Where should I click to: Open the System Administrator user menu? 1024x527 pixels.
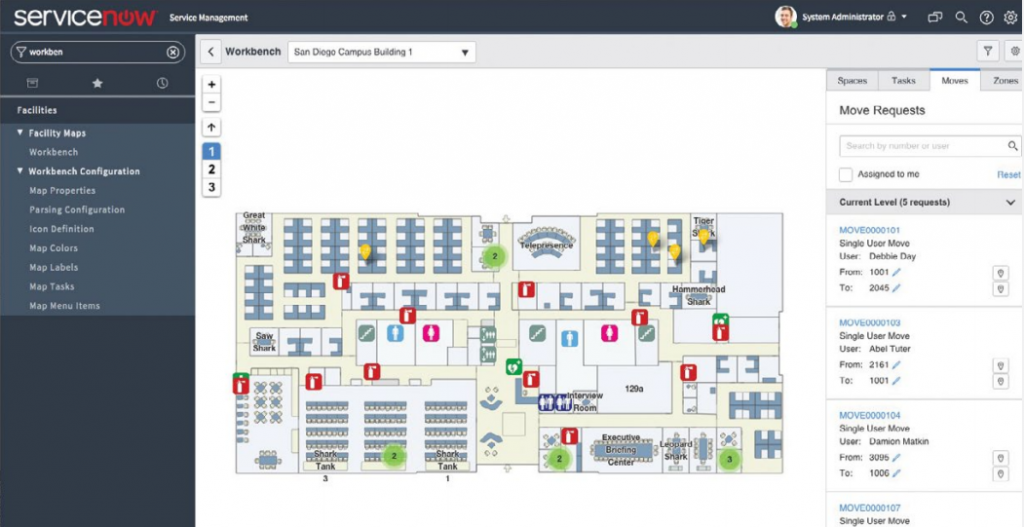coord(840,17)
